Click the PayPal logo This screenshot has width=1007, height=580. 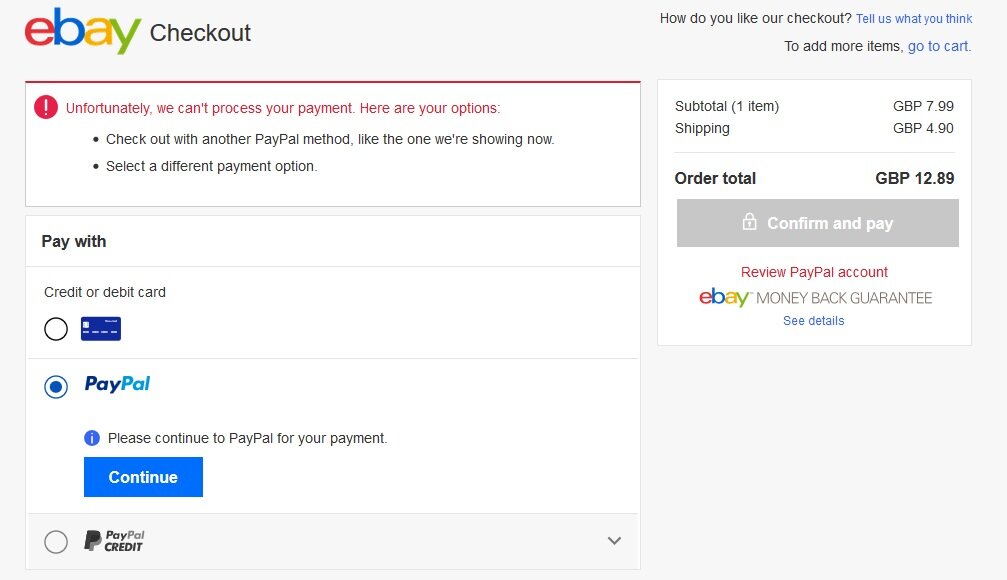117,383
